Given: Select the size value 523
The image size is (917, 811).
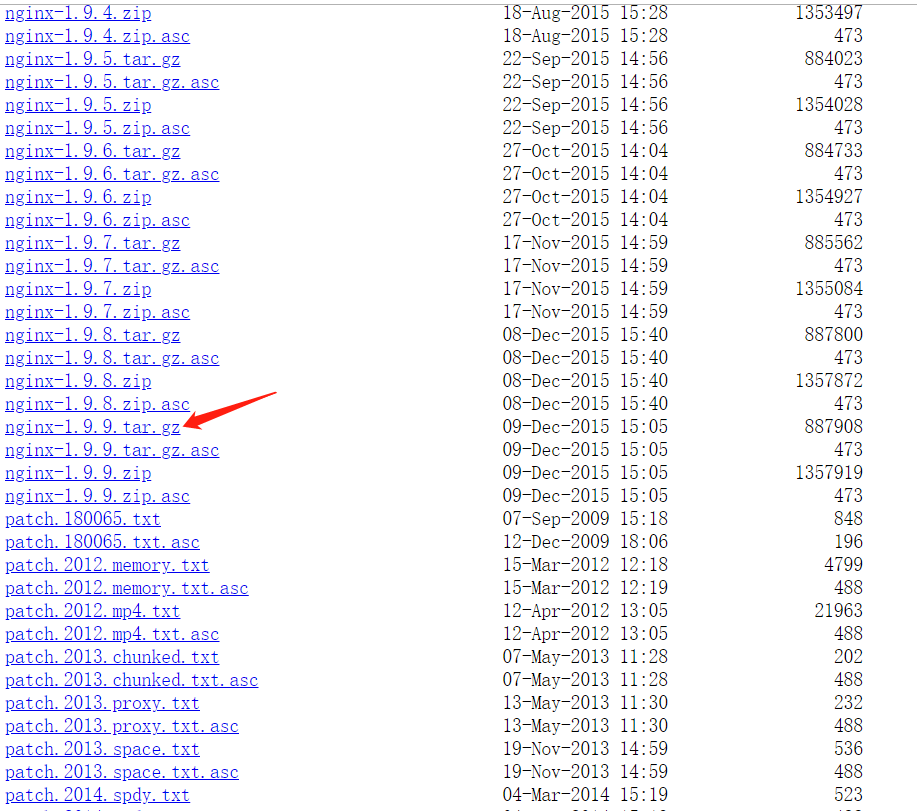Looking at the screenshot, I should point(848,795).
